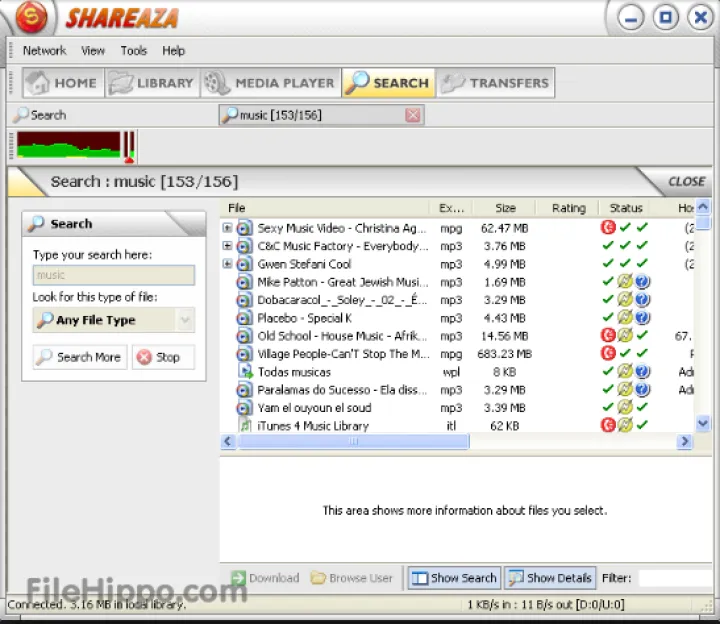
Task: Click file icon for iTunes 4 Music Library
Action: [244, 426]
